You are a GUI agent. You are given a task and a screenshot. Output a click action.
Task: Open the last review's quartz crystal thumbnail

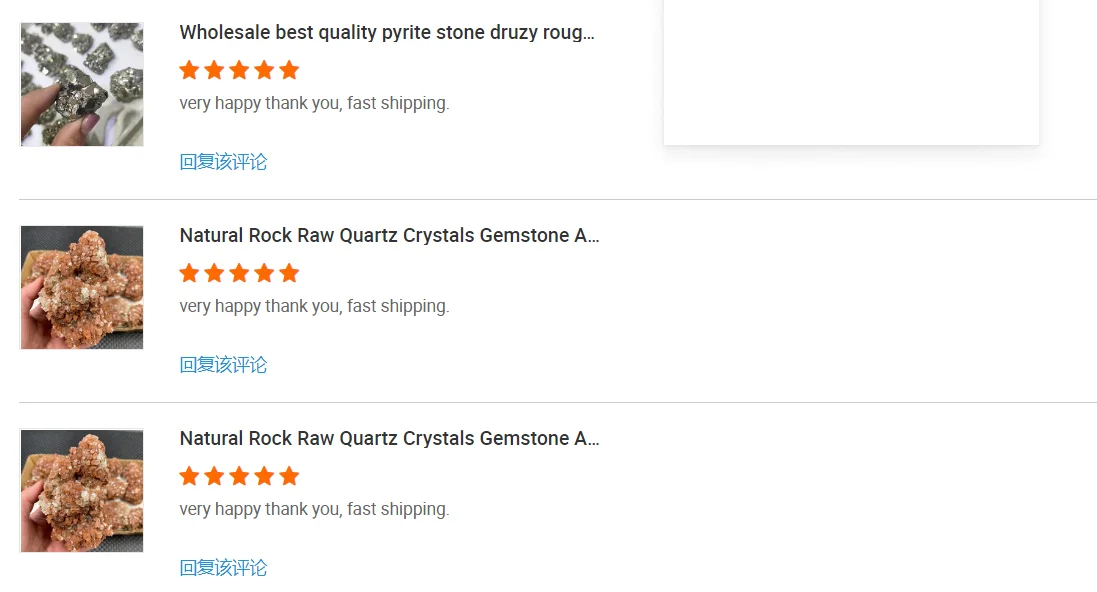82,491
